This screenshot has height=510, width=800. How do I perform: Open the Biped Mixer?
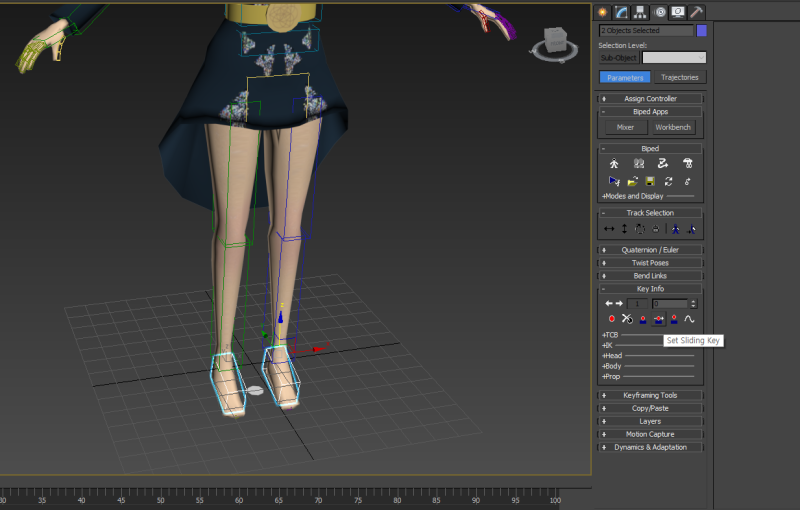625,127
